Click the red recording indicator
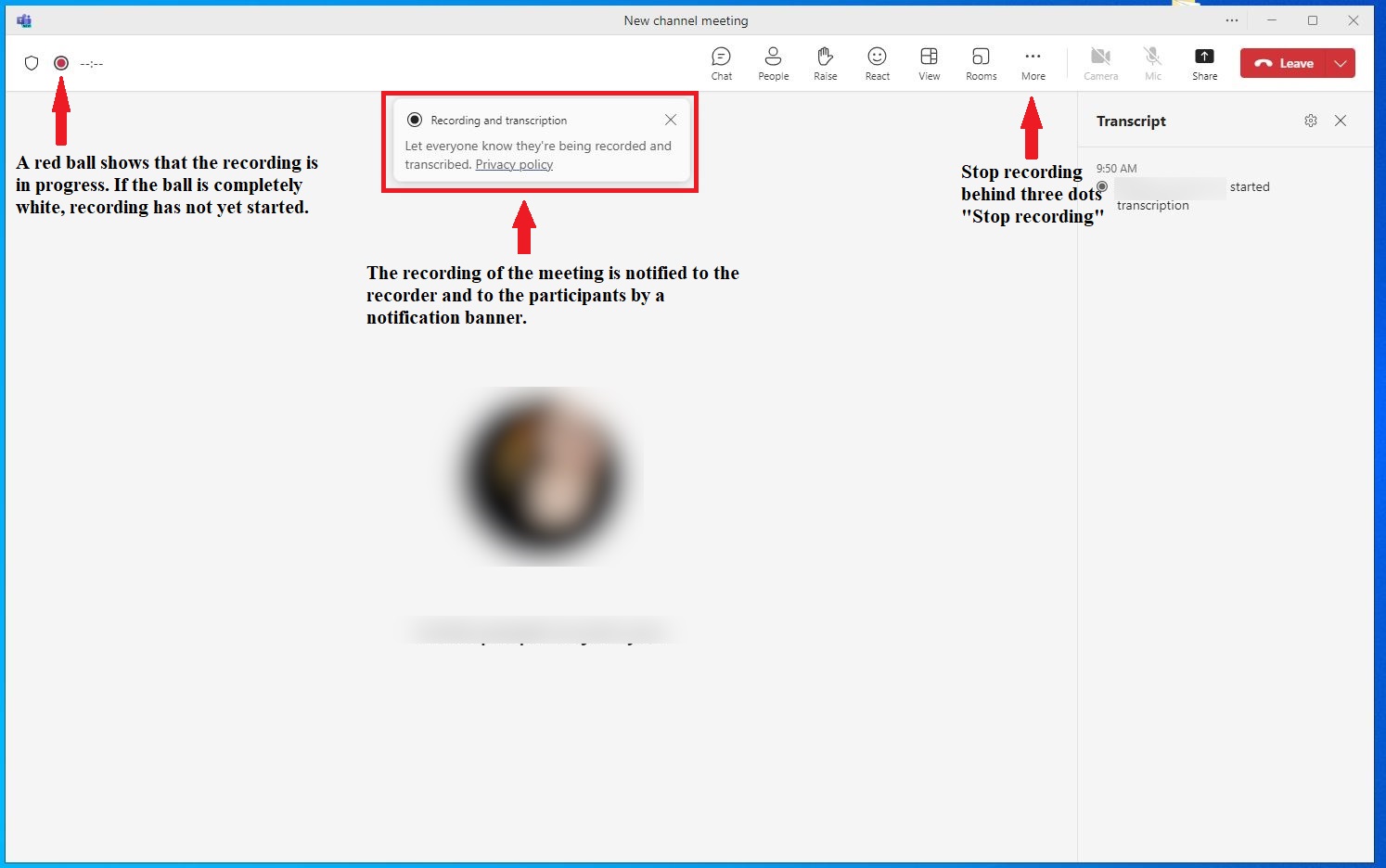1386x868 pixels. click(x=61, y=63)
